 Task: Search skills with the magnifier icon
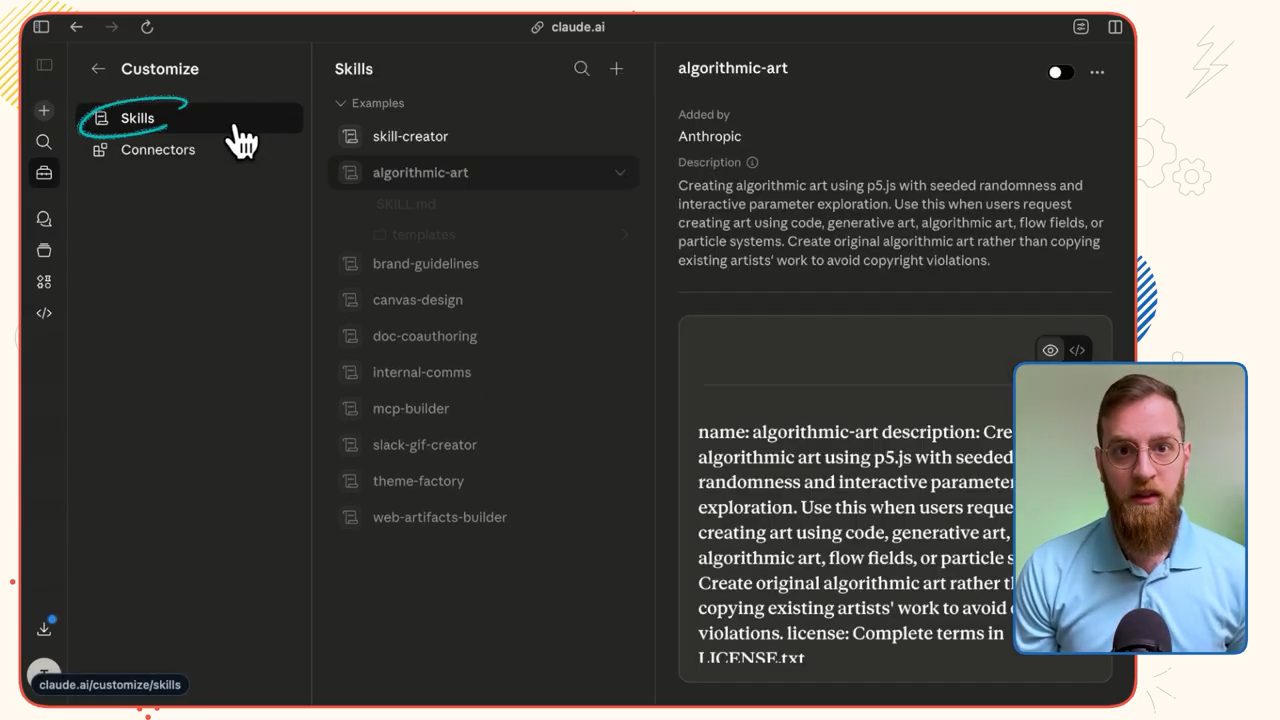click(x=582, y=69)
